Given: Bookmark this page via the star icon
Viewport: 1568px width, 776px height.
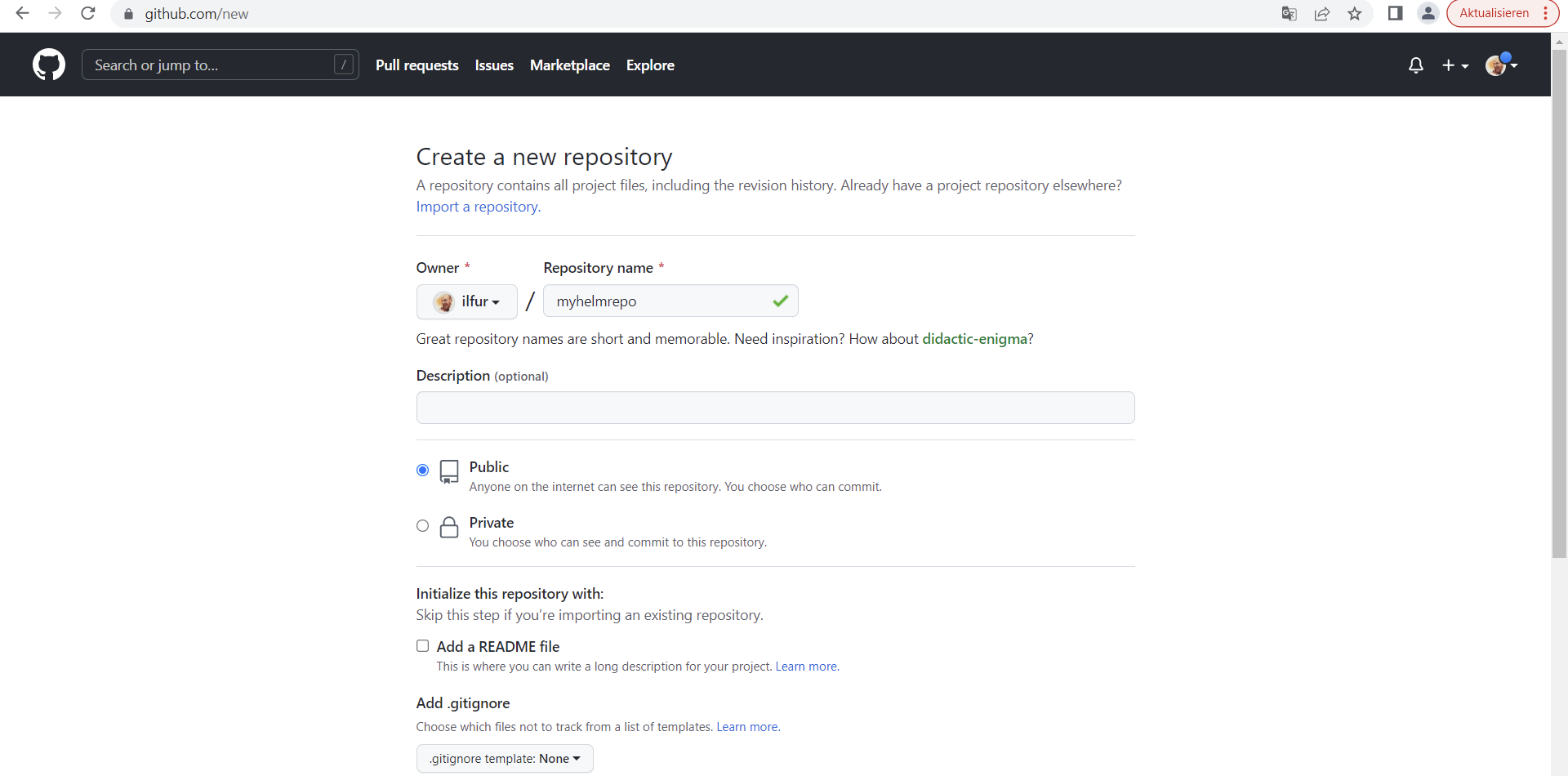Looking at the screenshot, I should coord(1355,13).
